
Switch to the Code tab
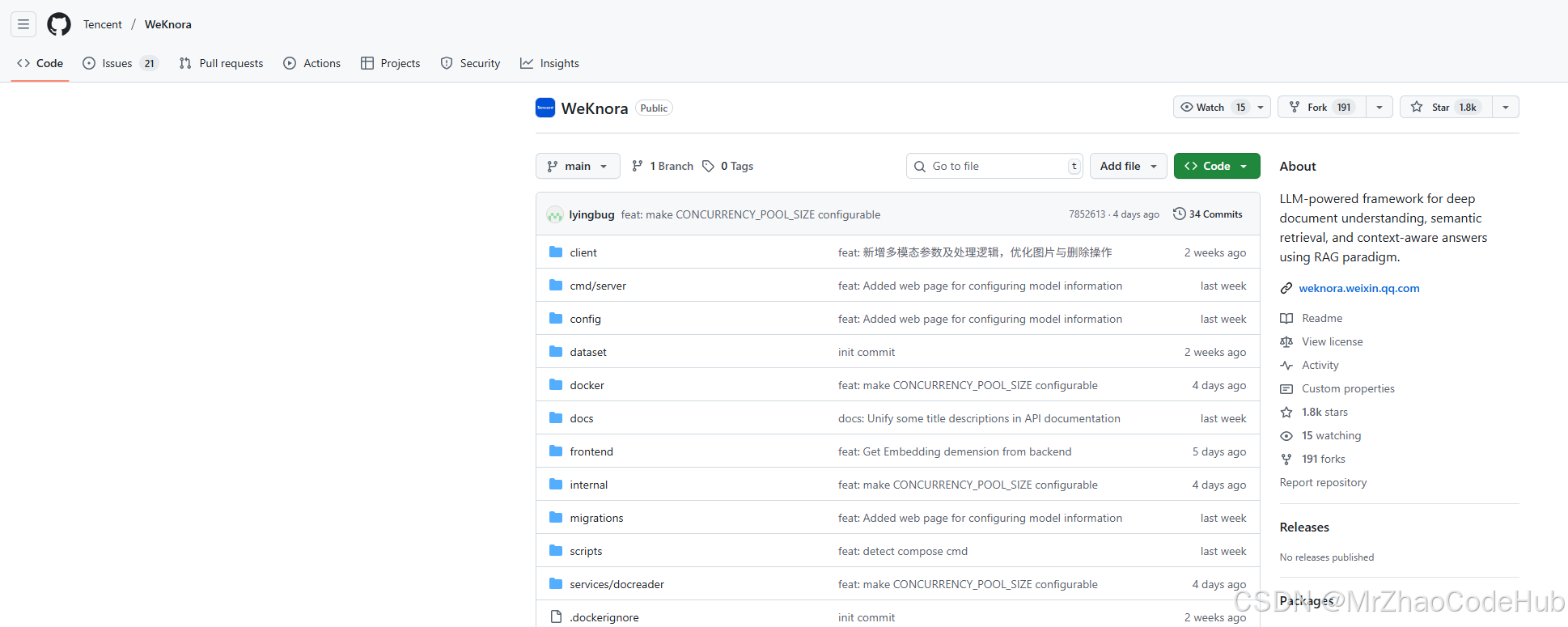pyautogui.click(x=40, y=63)
